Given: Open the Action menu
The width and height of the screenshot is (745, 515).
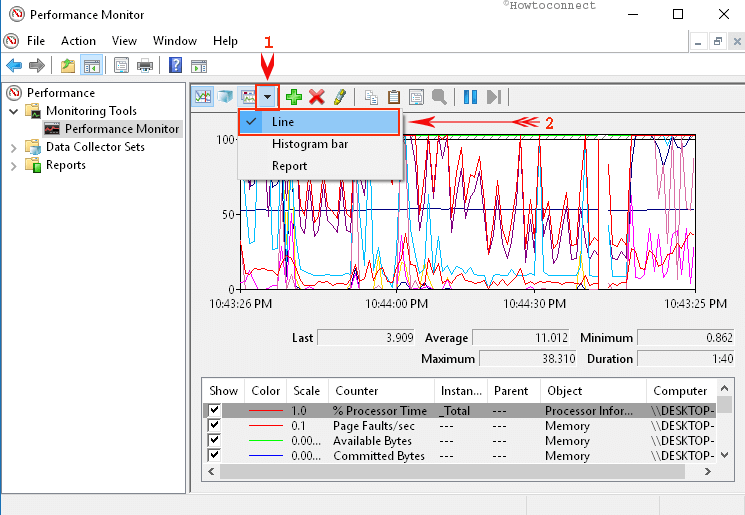Looking at the screenshot, I should tap(78, 41).
